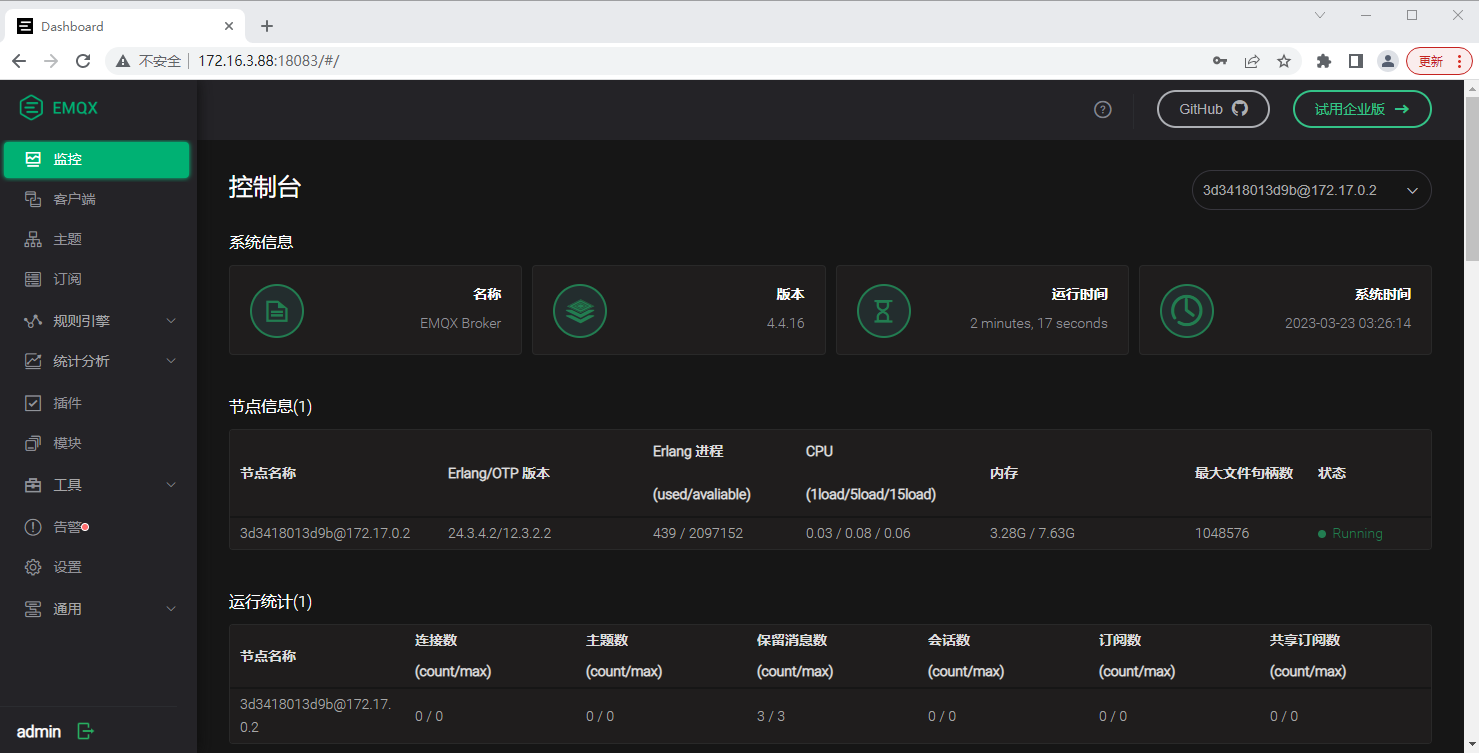Expand the 统计分析 submenu chevron

[171, 361]
